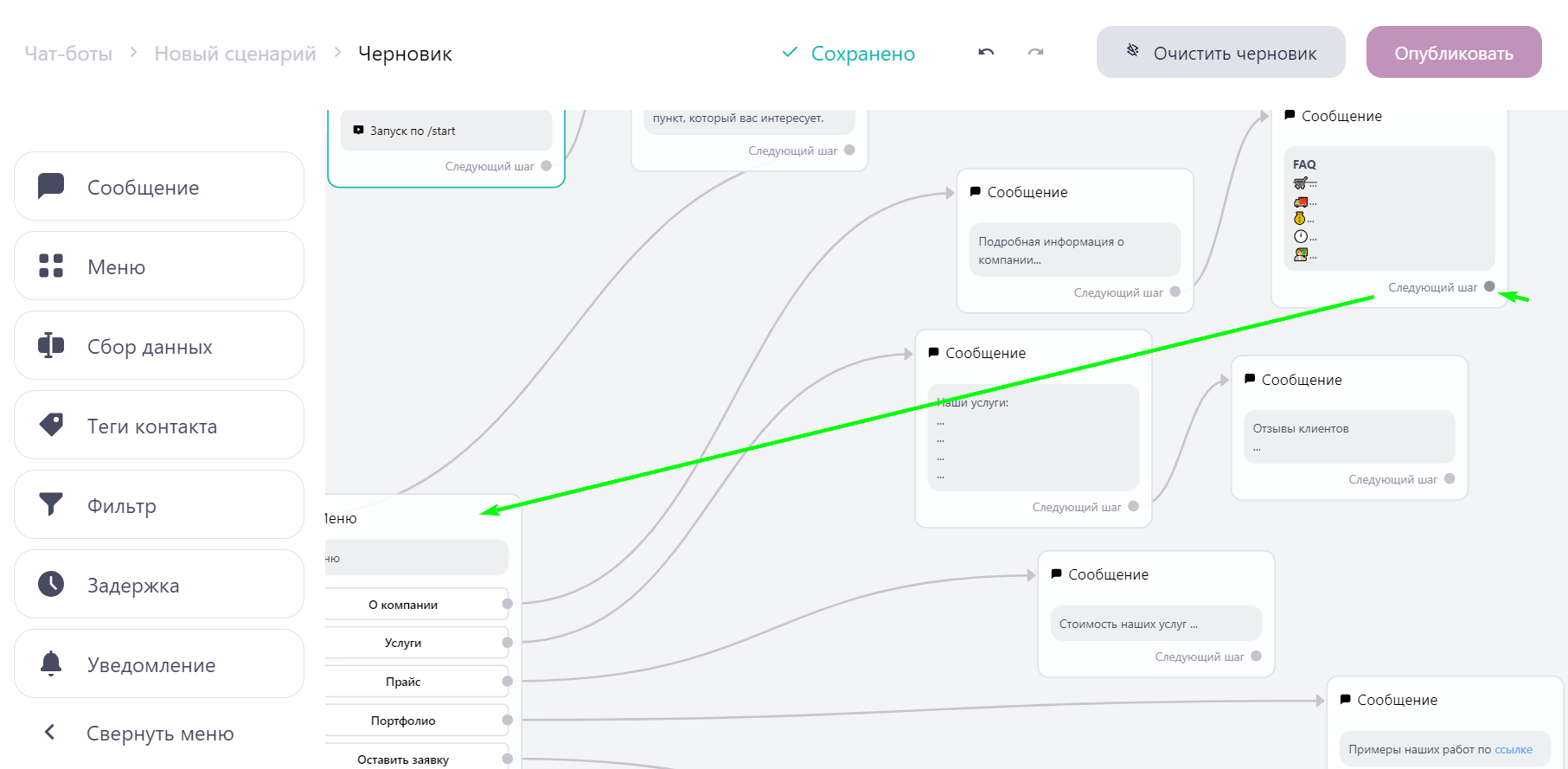Add an Уведомление block from sidebar
The image size is (1568, 769).
[x=159, y=663]
